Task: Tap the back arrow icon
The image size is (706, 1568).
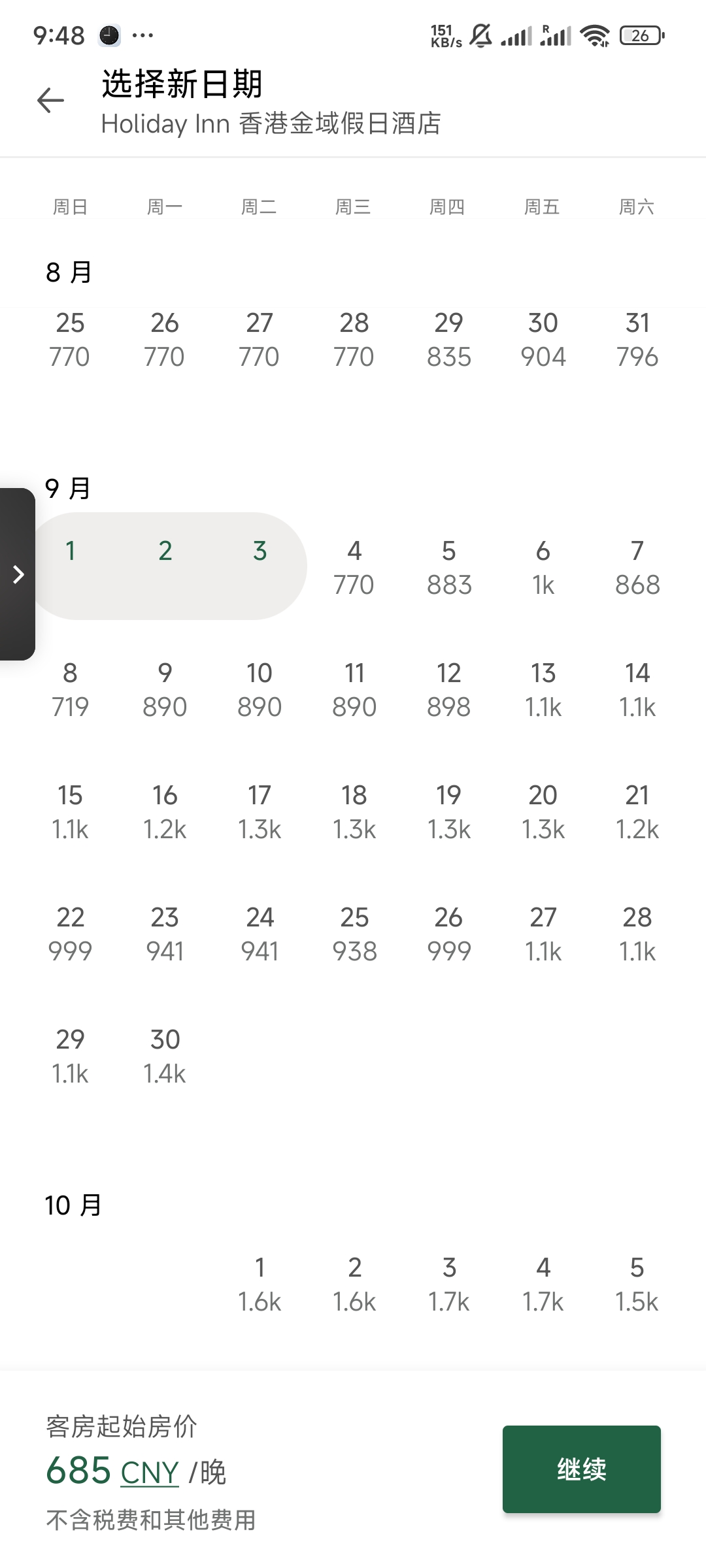Action: (x=50, y=101)
